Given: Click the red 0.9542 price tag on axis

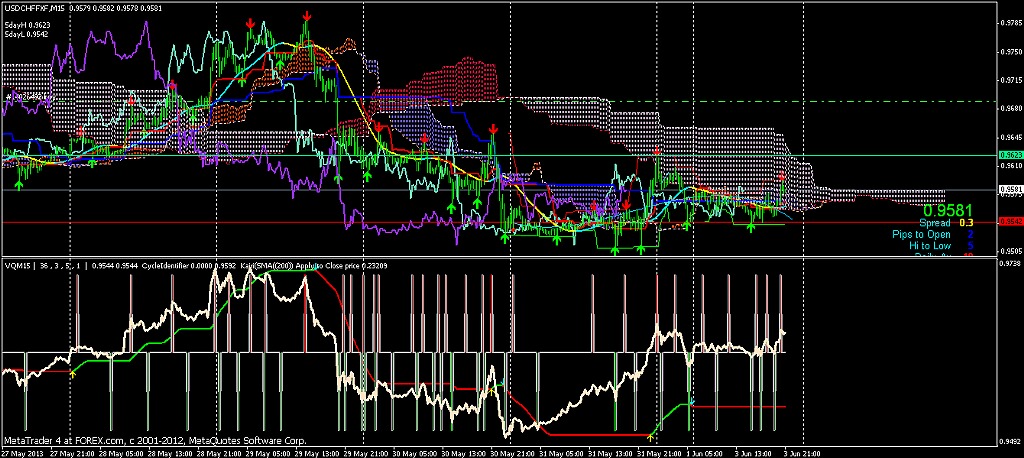Looking at the screenshot, I should [x=1010, y=222].
